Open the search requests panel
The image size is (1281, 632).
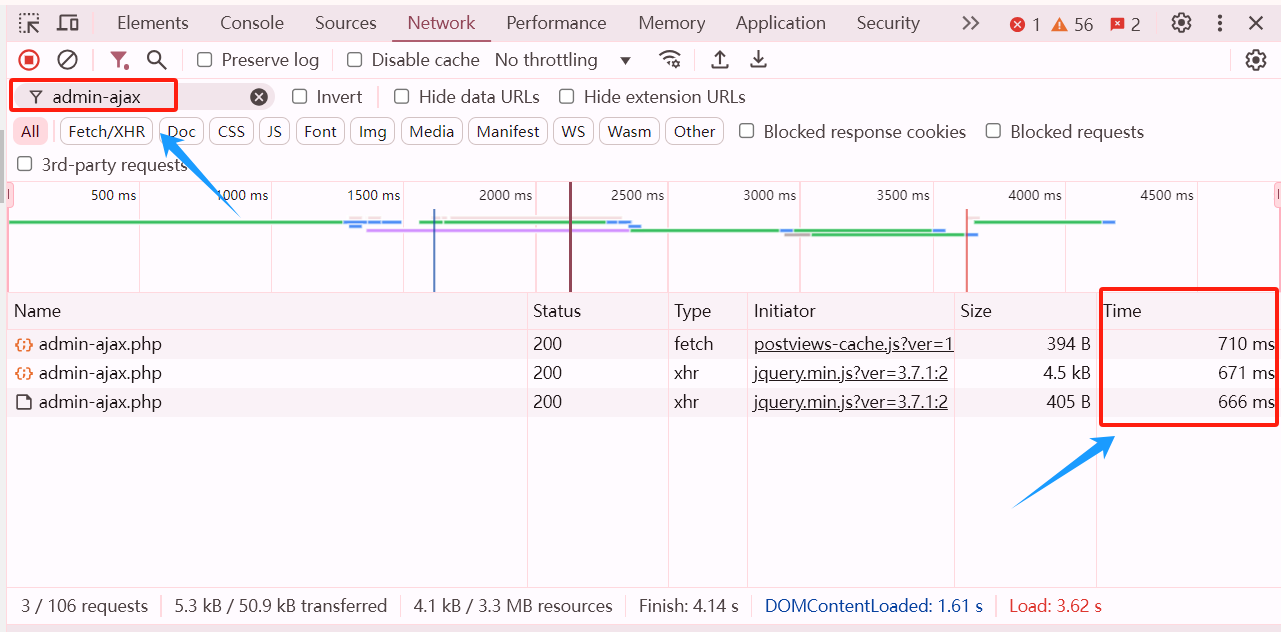(156, 59)
